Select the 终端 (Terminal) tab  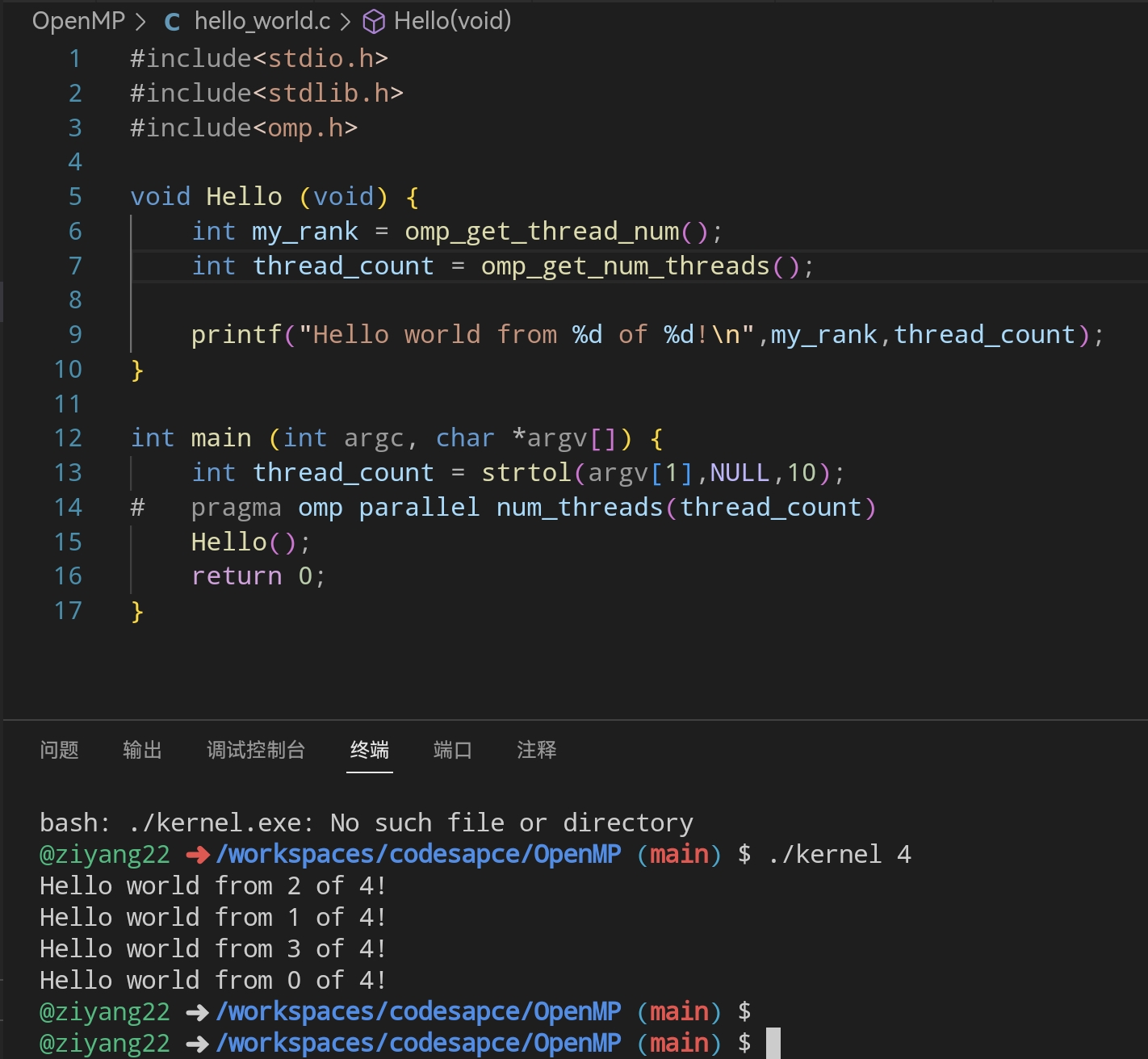tap(370, 750)
